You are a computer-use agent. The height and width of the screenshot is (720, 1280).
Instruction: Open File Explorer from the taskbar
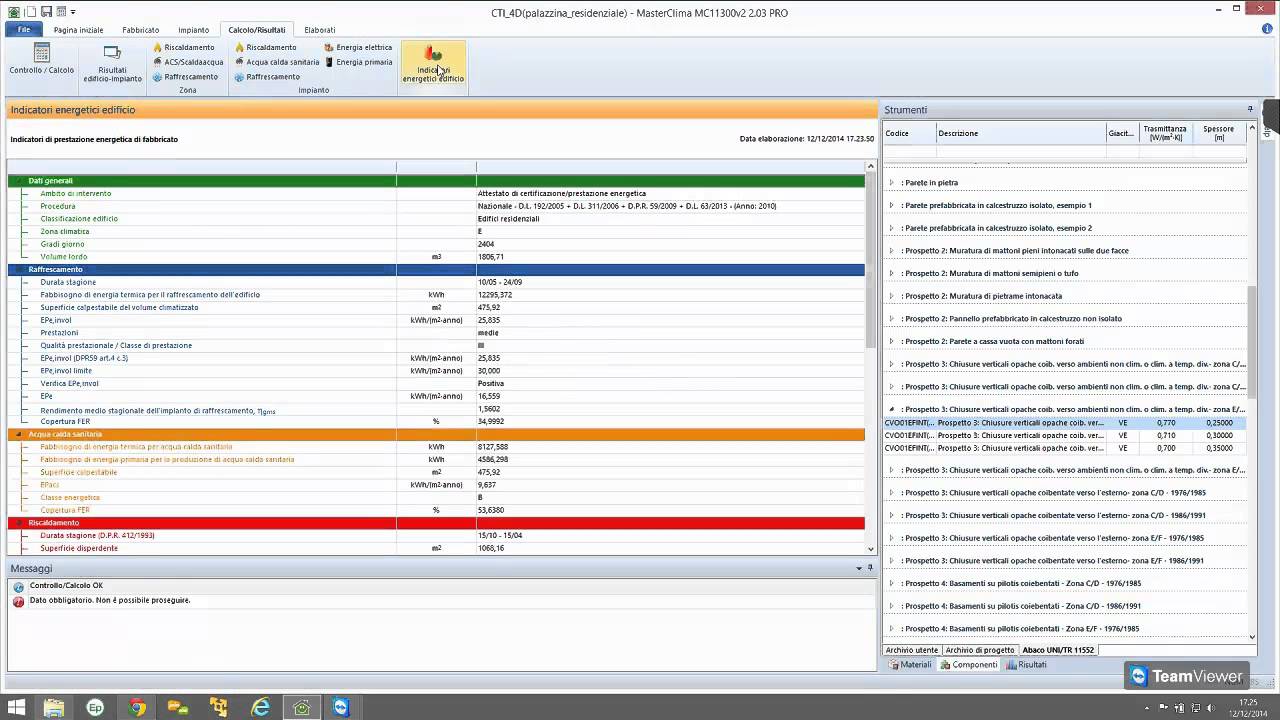54,707
